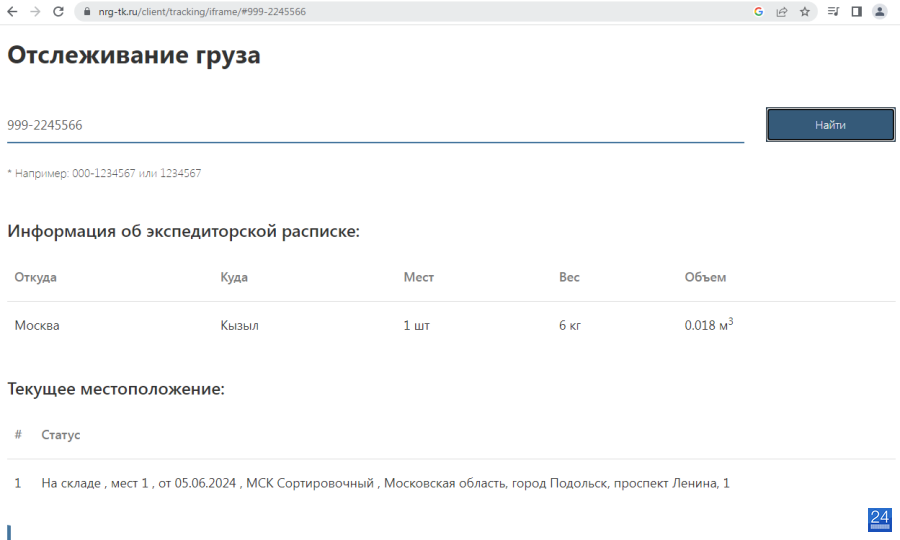Click the Кызыл destination cell

click(239, 325)
